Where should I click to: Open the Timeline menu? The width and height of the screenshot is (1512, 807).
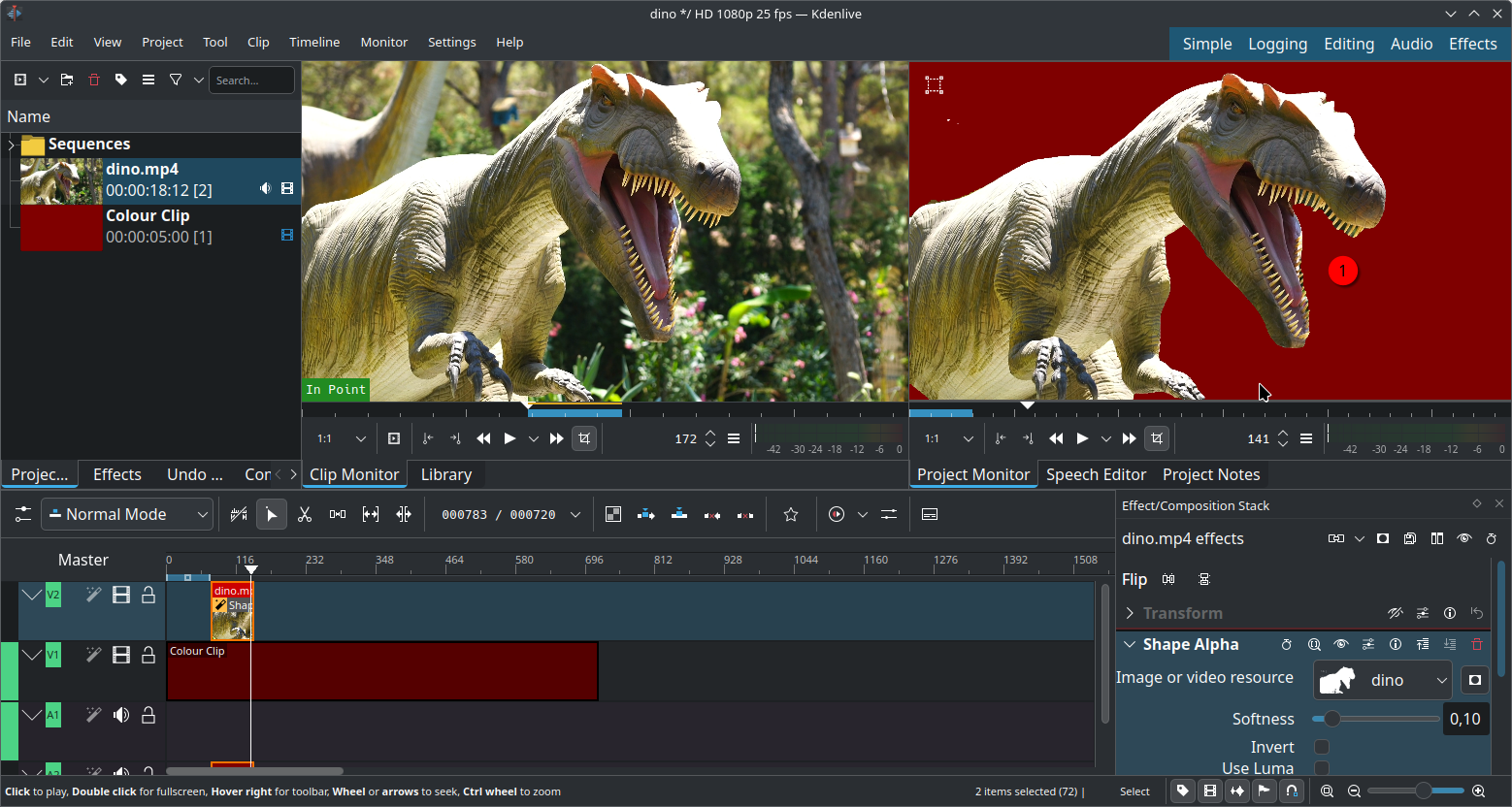pos(314,43)
